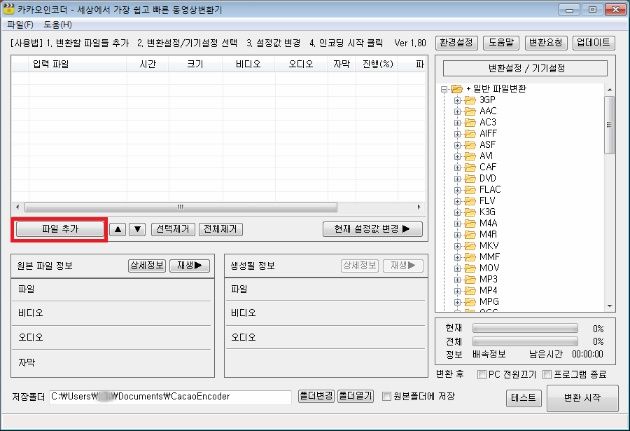Open 환경설정 preferences
Viewport: 630px width, 431px height.
[456, 43]
